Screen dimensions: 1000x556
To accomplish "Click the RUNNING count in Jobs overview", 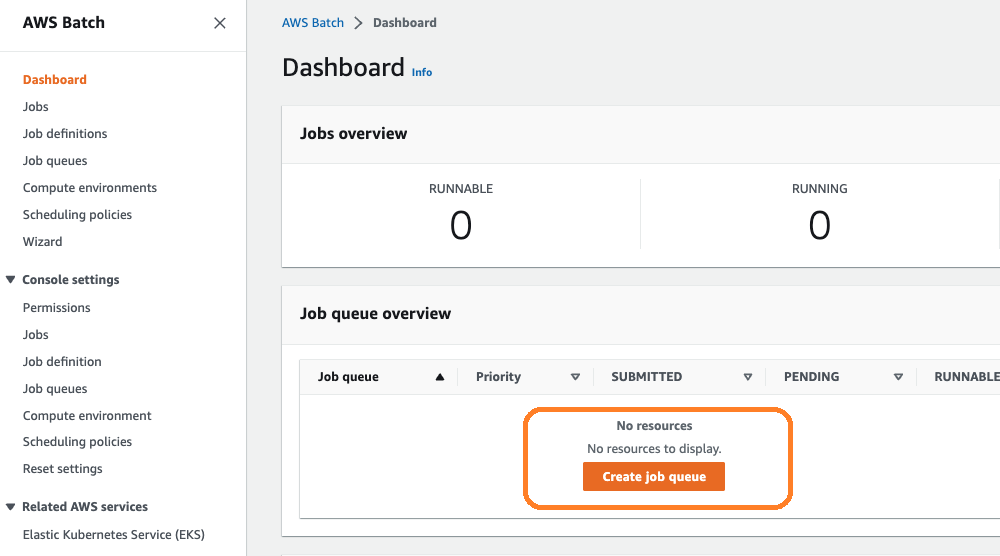I will 820,225.
